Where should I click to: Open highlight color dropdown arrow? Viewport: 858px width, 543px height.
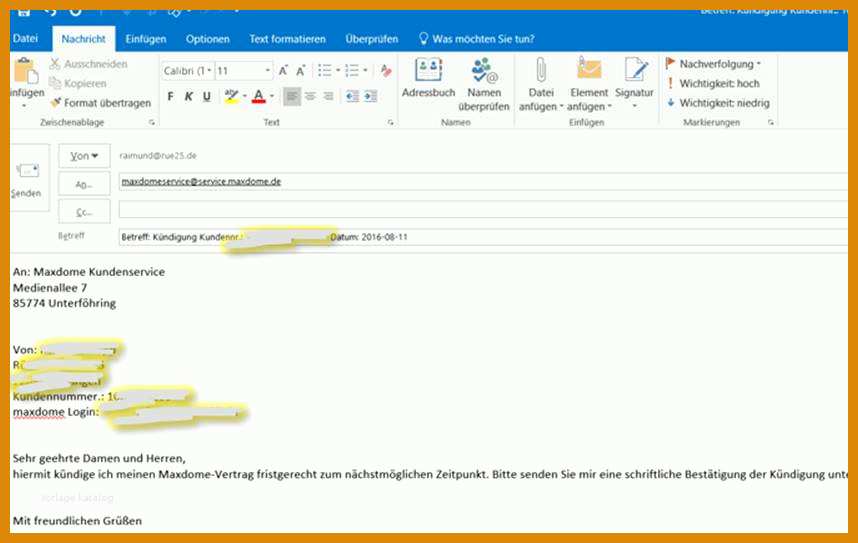point(245,96)
